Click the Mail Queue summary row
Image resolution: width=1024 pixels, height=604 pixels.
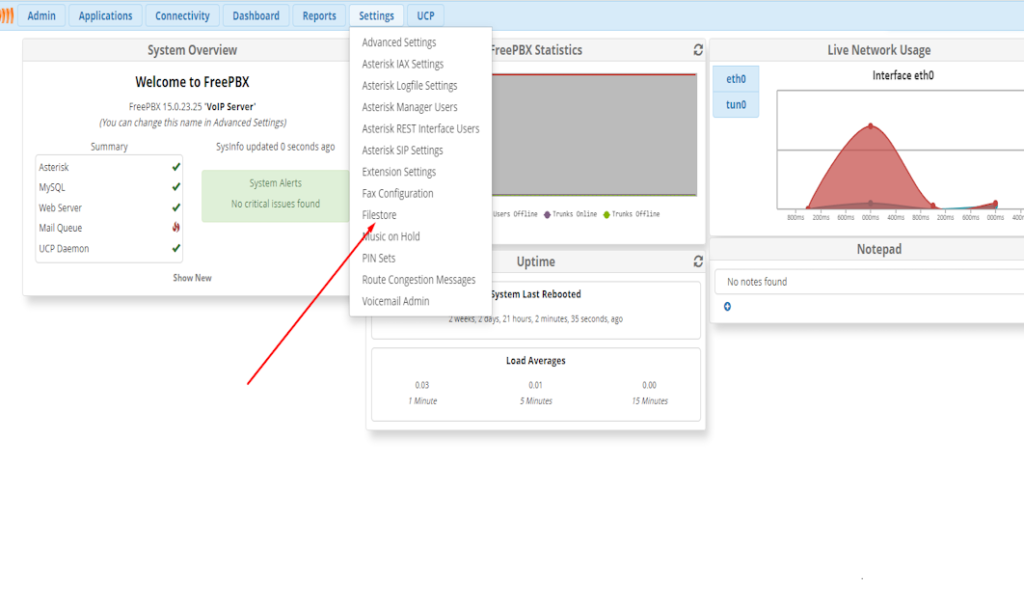coord(109,228)
